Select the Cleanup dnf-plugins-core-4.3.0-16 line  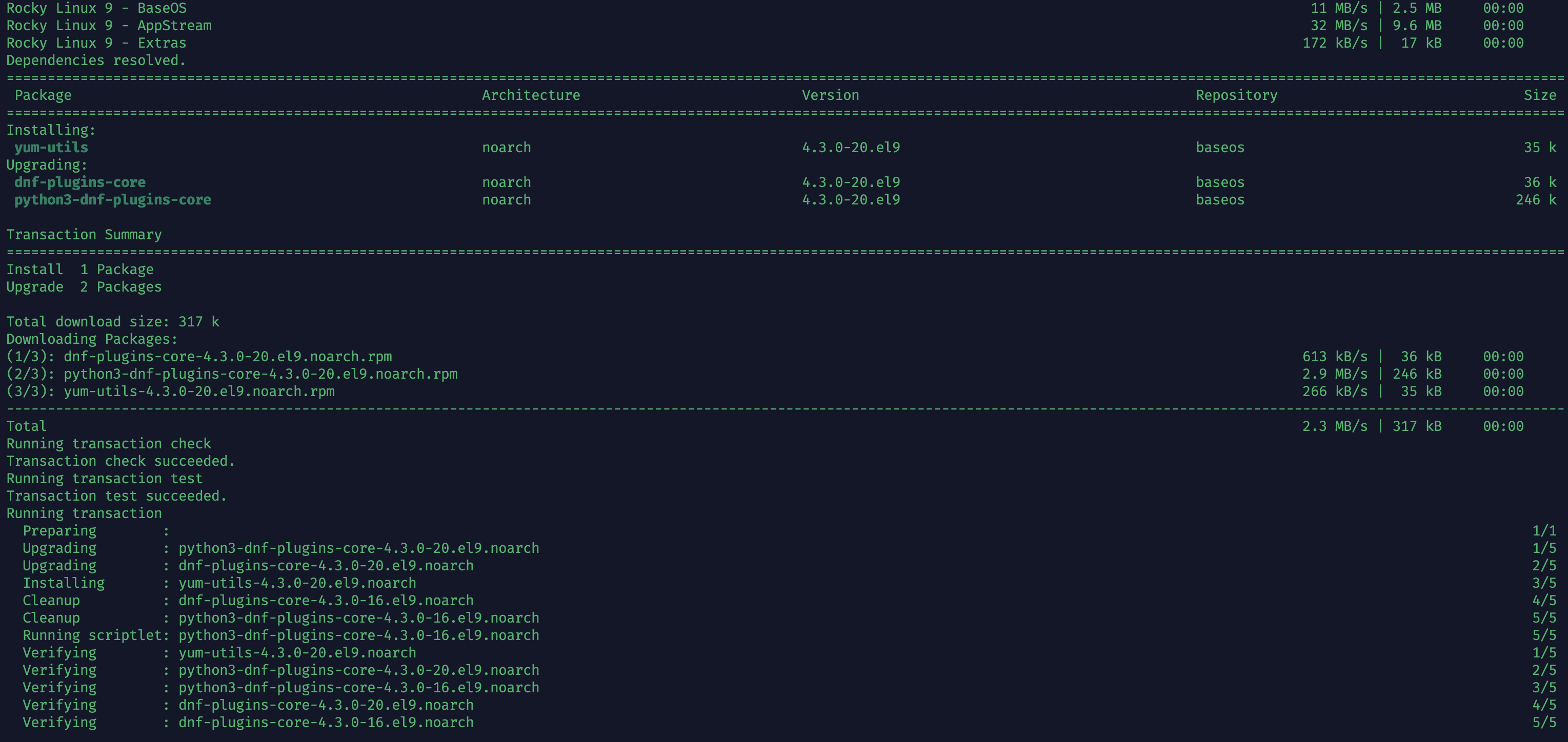pyautogui.click(x=248, y=600)
